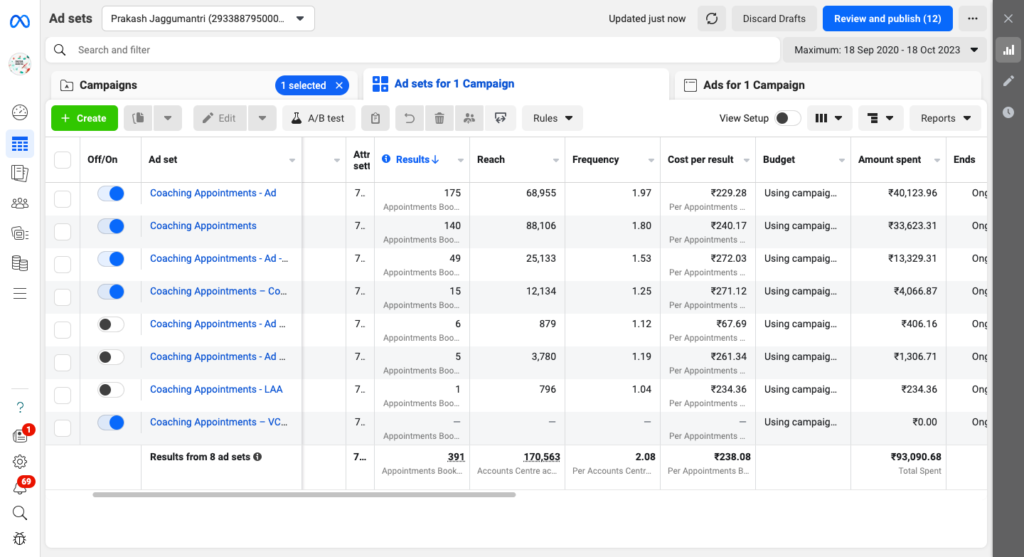1024x557 pixels.
Task: Switch to the Campaigns tab
Action: click(x=108, y=85)
